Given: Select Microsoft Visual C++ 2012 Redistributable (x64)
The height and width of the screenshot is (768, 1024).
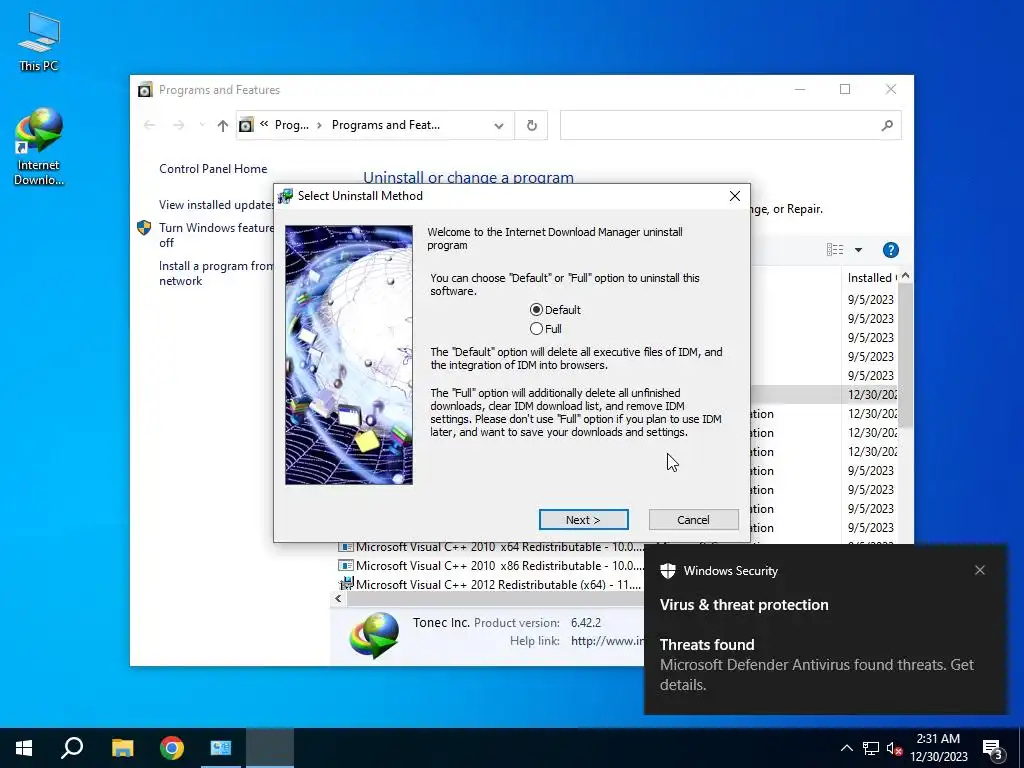Looking at the screenshot, I should (490, 585).
